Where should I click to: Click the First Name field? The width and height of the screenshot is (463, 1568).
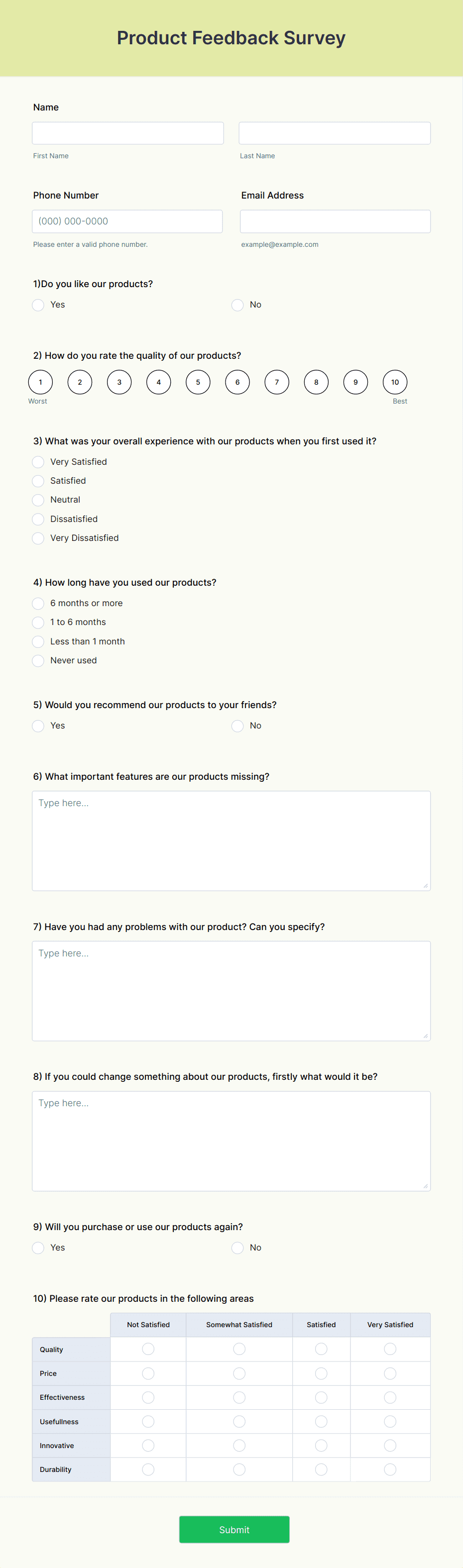(x=127, y=133)
